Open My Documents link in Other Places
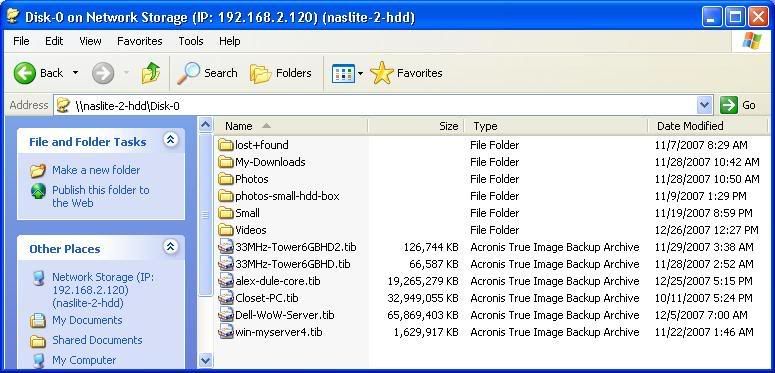The height and width of the screenshot is (373, 775). (x=87, y=320)
